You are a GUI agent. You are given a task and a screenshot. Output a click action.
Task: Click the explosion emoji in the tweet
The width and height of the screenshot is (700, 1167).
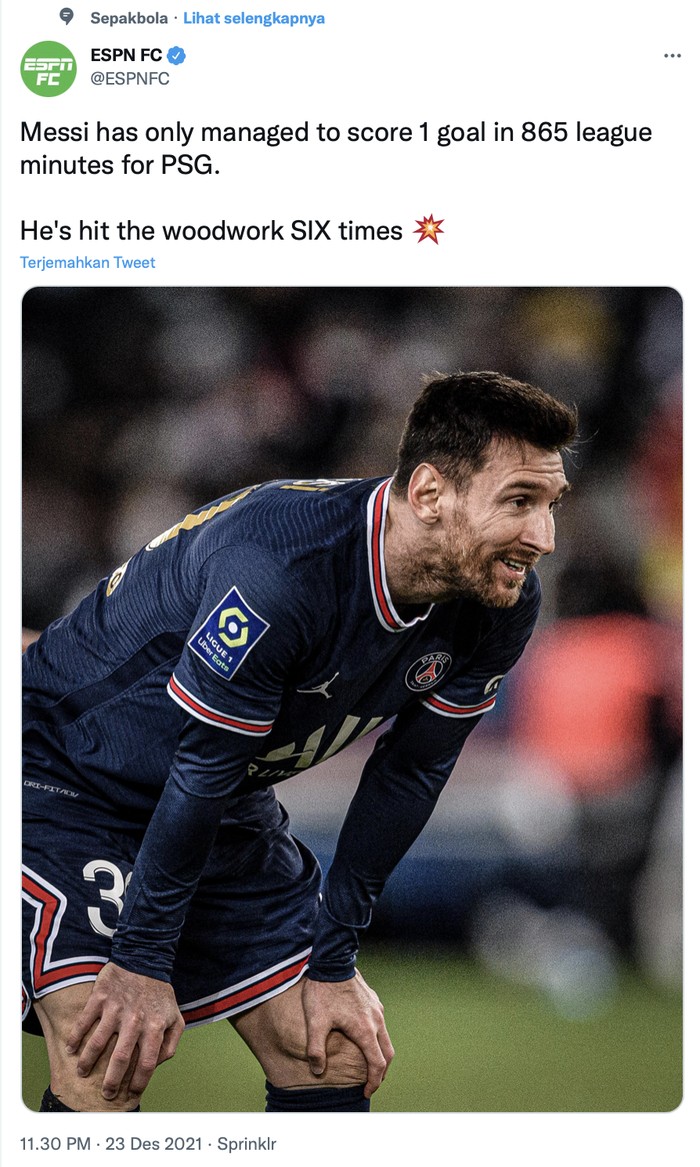click(427, 230)
